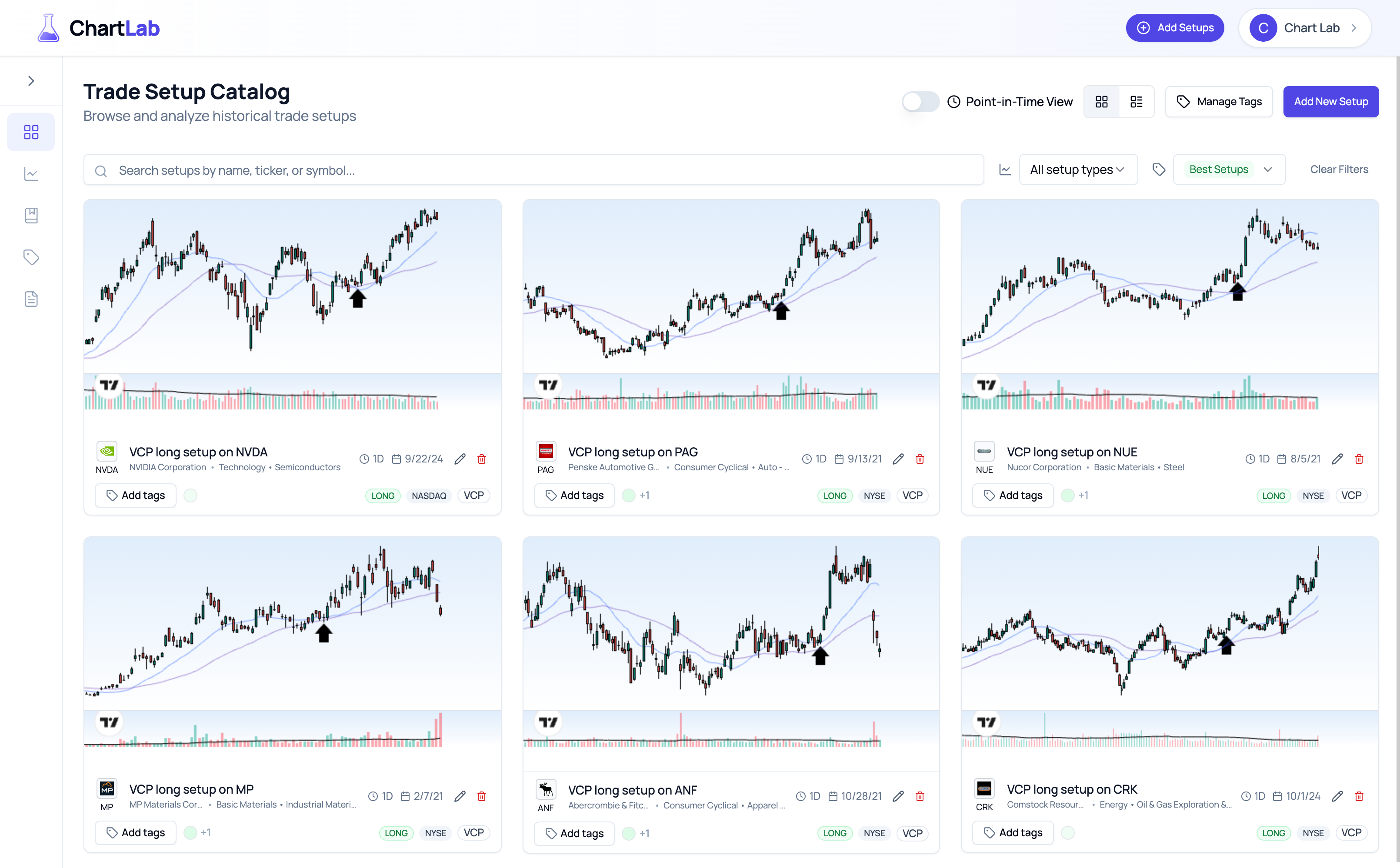This screenshot has height=868, width=1400.
Task: Open the chart analytics sidebar icon
Action: (x=31, y=174)
